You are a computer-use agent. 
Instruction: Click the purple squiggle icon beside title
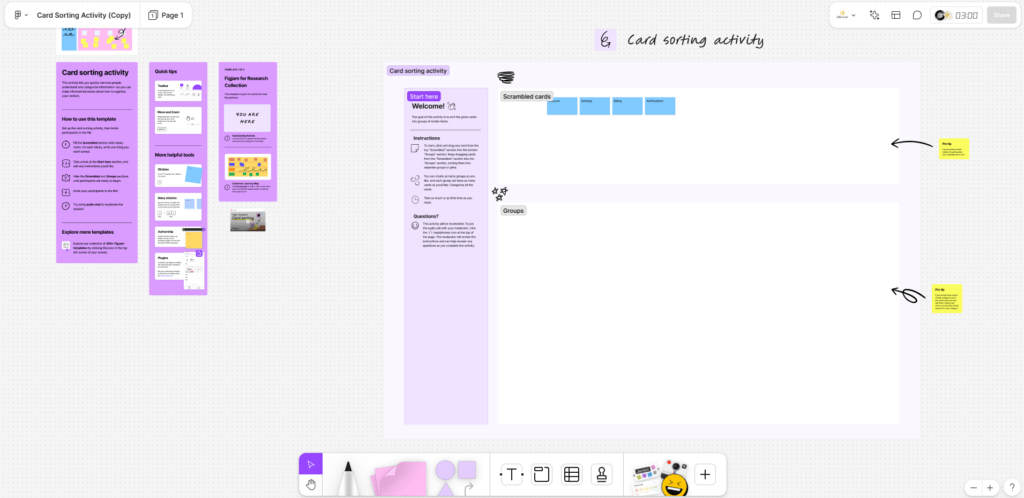pyautogui.click(x=605, y=40)
